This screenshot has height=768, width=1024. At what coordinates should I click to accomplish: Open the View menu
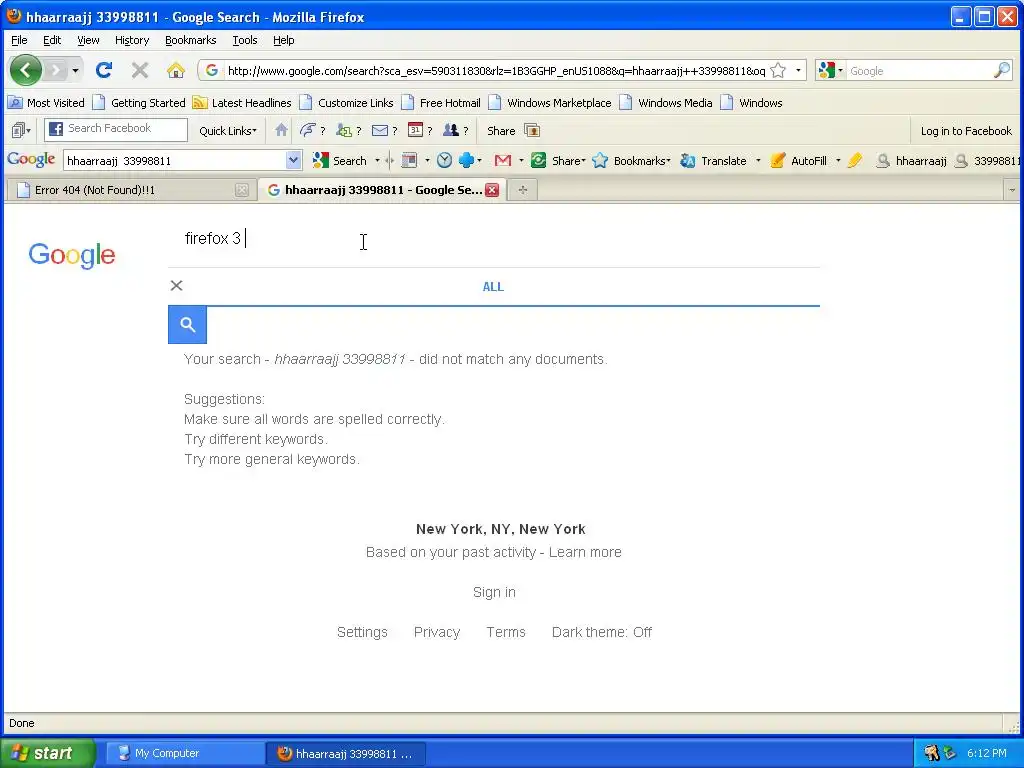[x=88, y=40]
